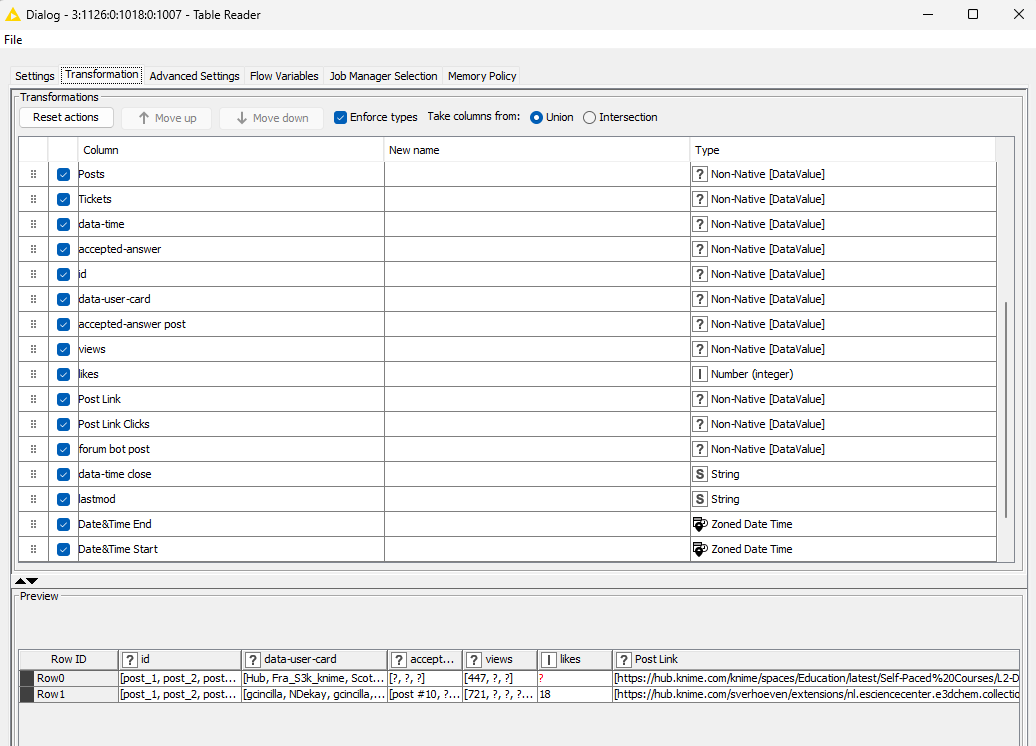Open type dropdown for Date&Time End
1036x746 pixels.
pyautogui.click(x=843, y=524)
